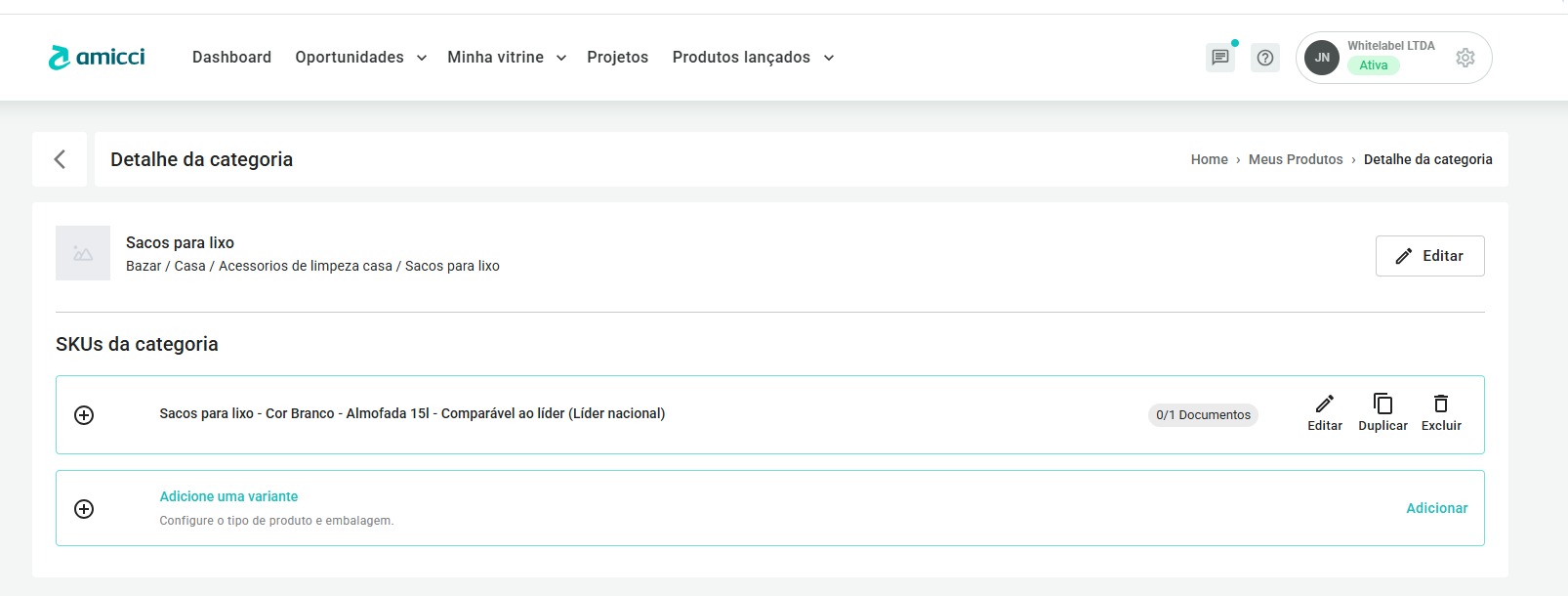Open the messages chat icon

[1220, 58]
